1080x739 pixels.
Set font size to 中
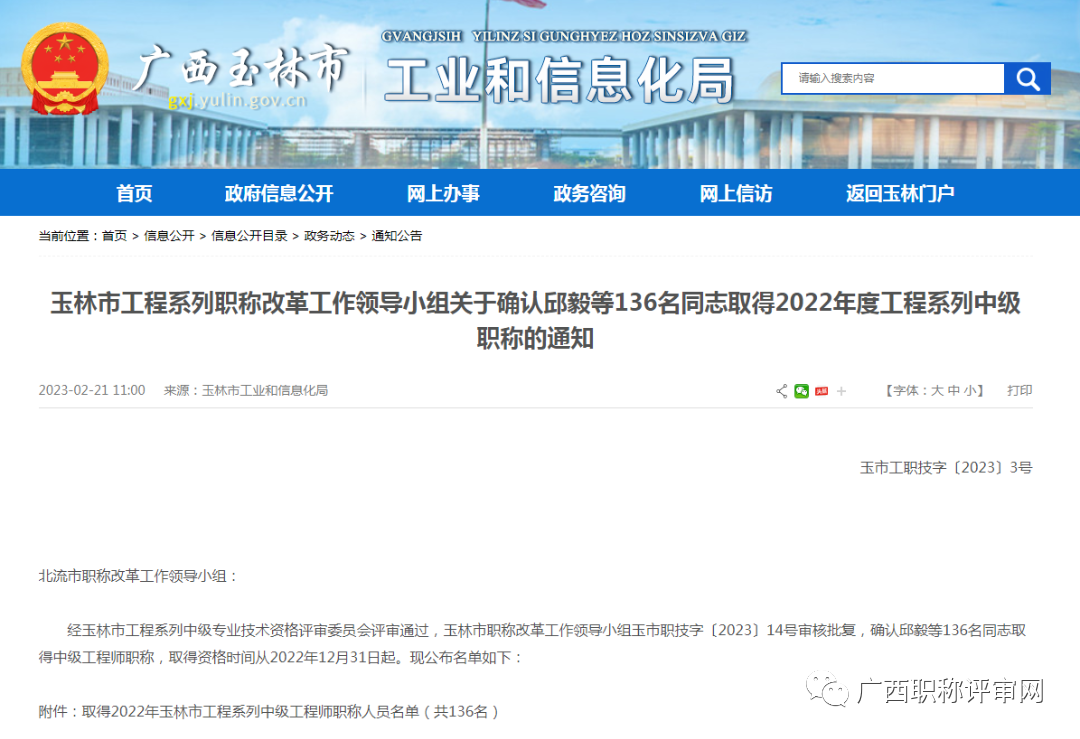pos(953,391)
